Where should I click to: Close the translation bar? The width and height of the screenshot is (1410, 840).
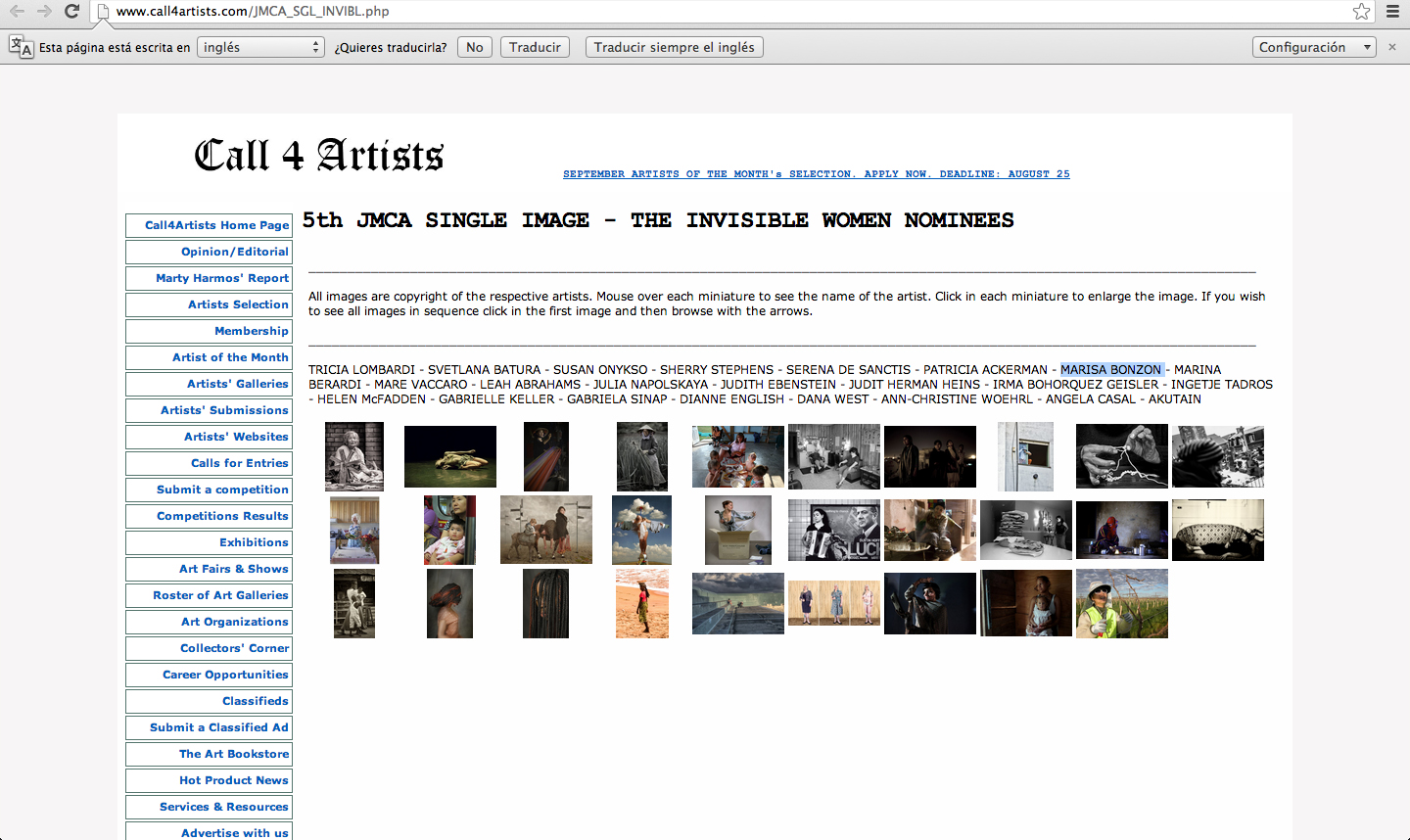tap(1392, 47)
